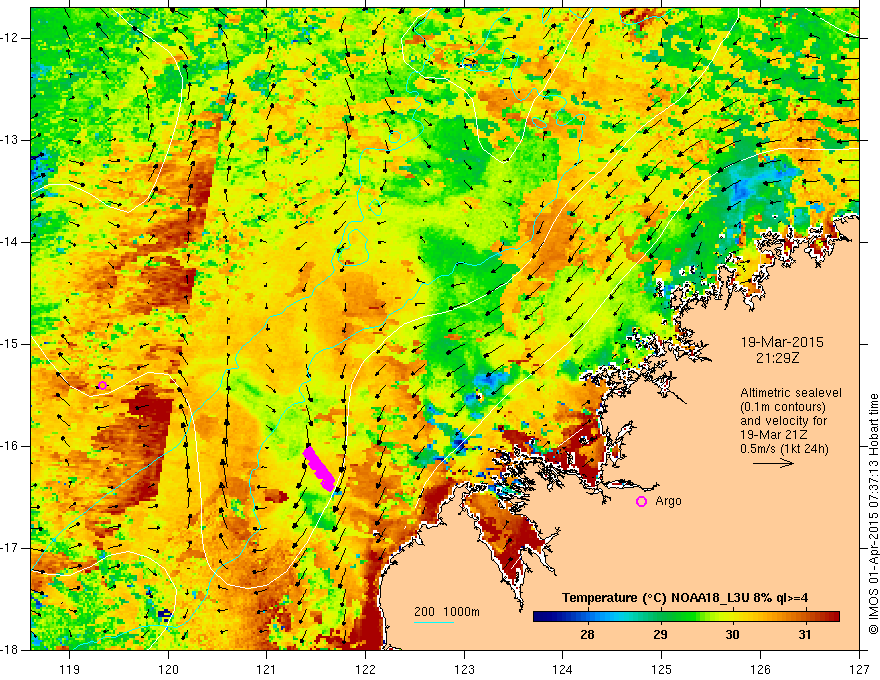This screenshot has width=880, height=680.
Task: Click the 'Temperature (°C) NOAA18_L3U 8% ql>=4' title
Action: (x=685, y=598)
